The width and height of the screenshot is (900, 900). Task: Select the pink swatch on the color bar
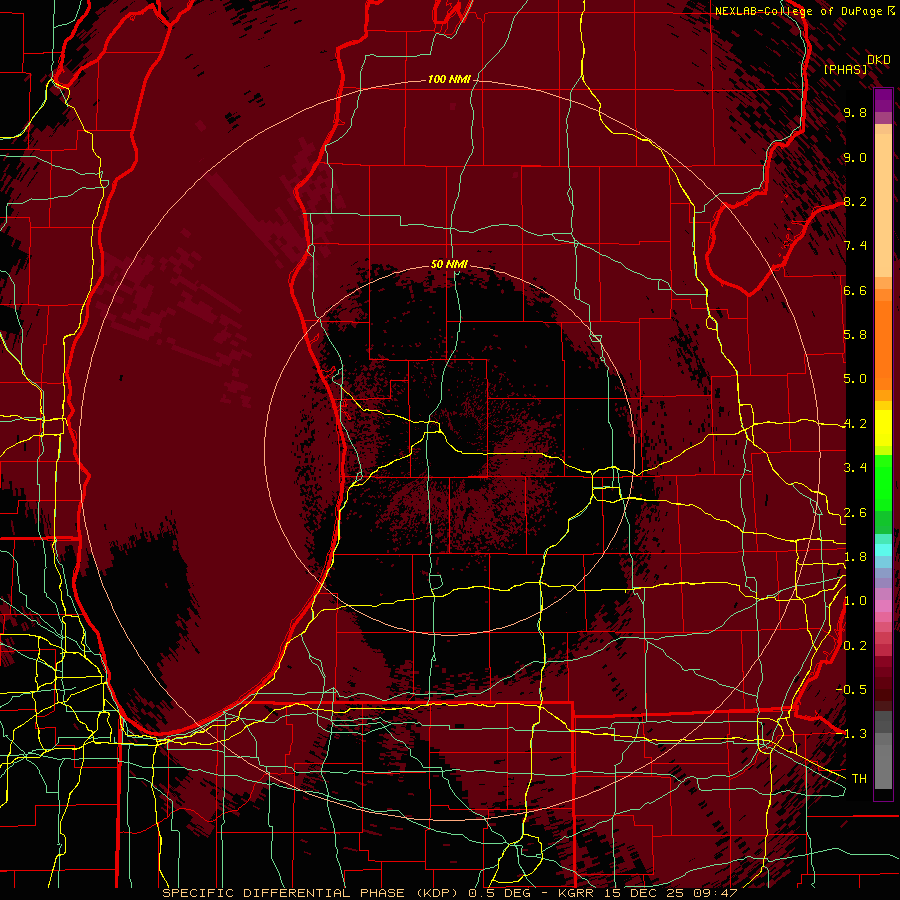(x=883, y=606)
